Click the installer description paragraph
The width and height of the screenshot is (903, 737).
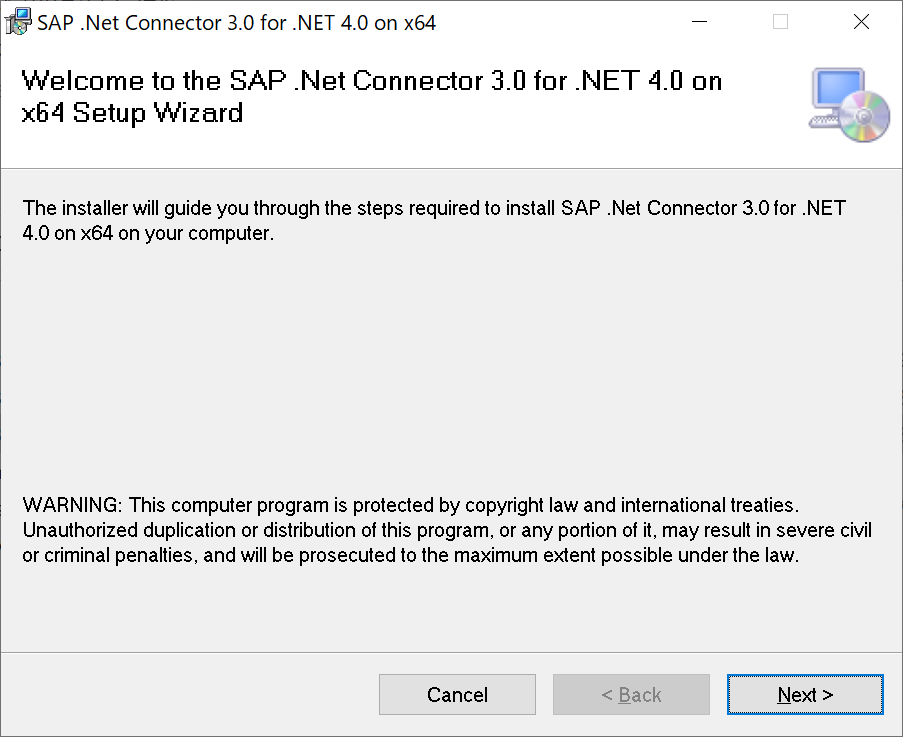pos(433,221)
